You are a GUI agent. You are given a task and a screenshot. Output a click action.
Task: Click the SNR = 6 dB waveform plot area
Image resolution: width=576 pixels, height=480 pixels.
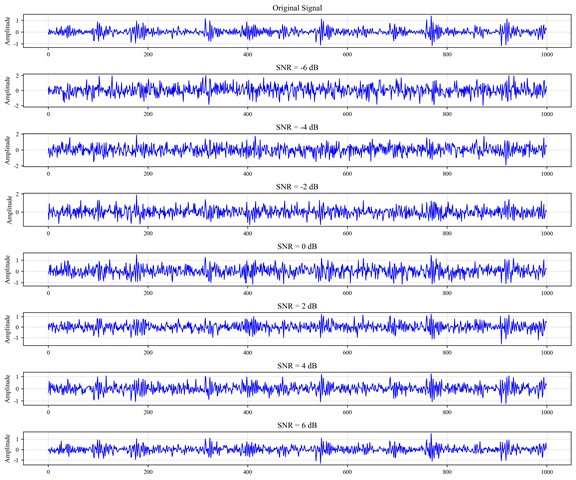coord(297,448)
